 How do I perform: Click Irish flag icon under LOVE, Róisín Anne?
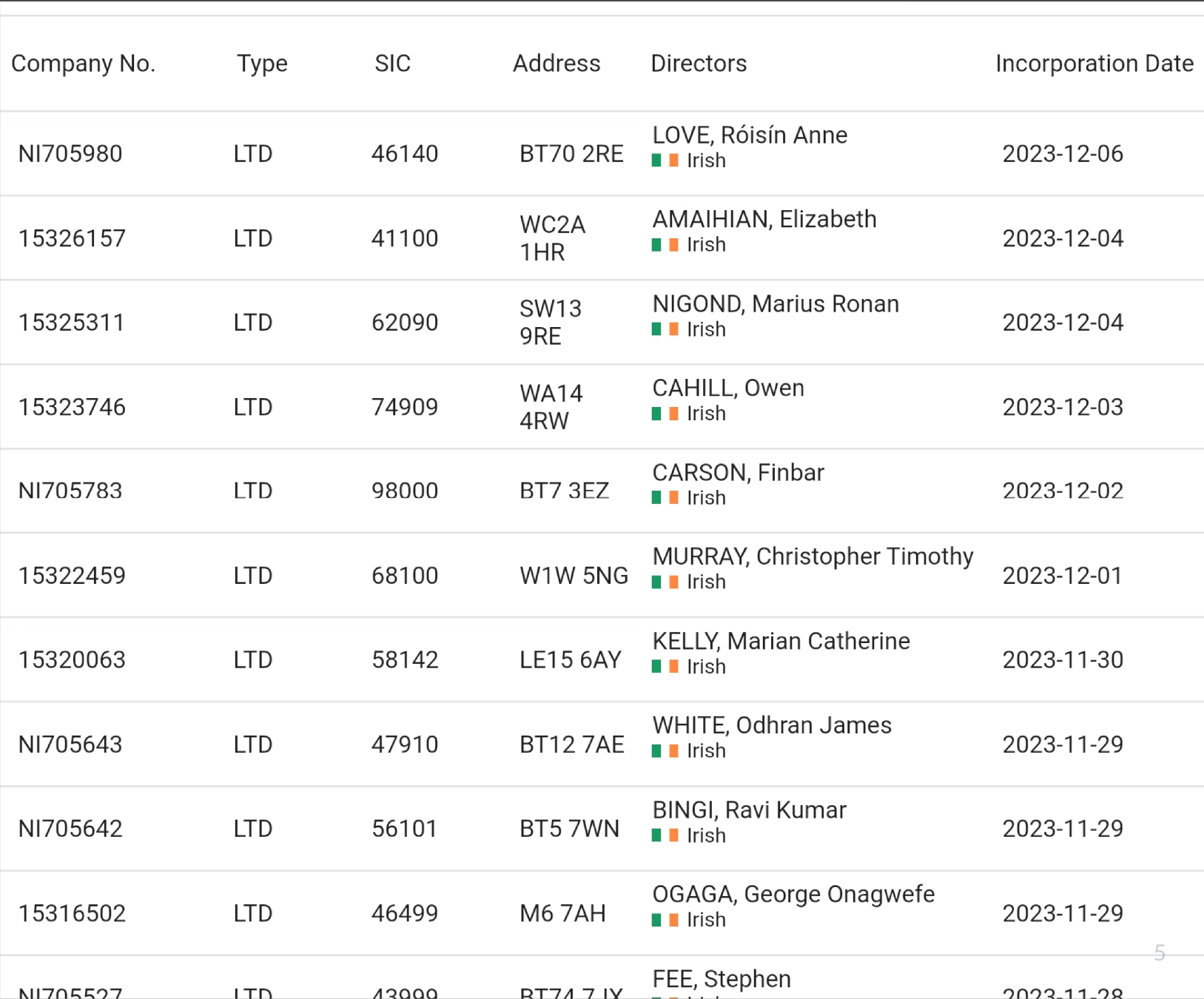pyautogui.click(x=665, y=161)
